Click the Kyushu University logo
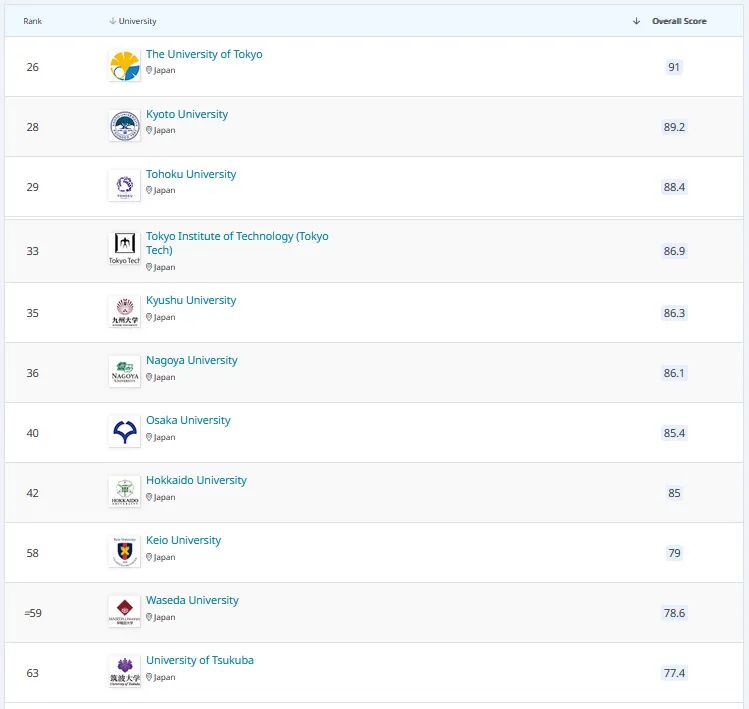Image resolution: width=749 pixels, height=709 pixels. click(125, 312)
